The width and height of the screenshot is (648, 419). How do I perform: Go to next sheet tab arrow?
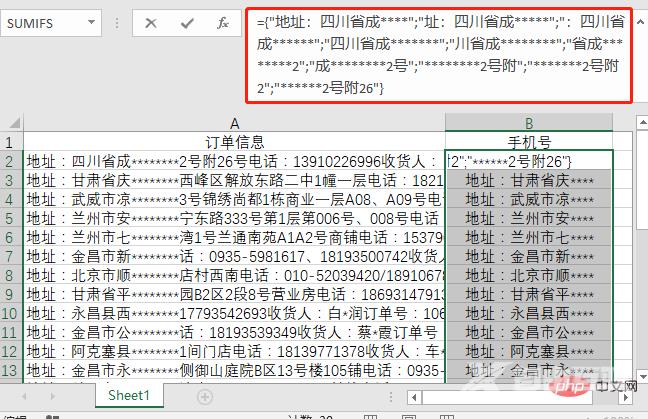click(x=52, y=397)
